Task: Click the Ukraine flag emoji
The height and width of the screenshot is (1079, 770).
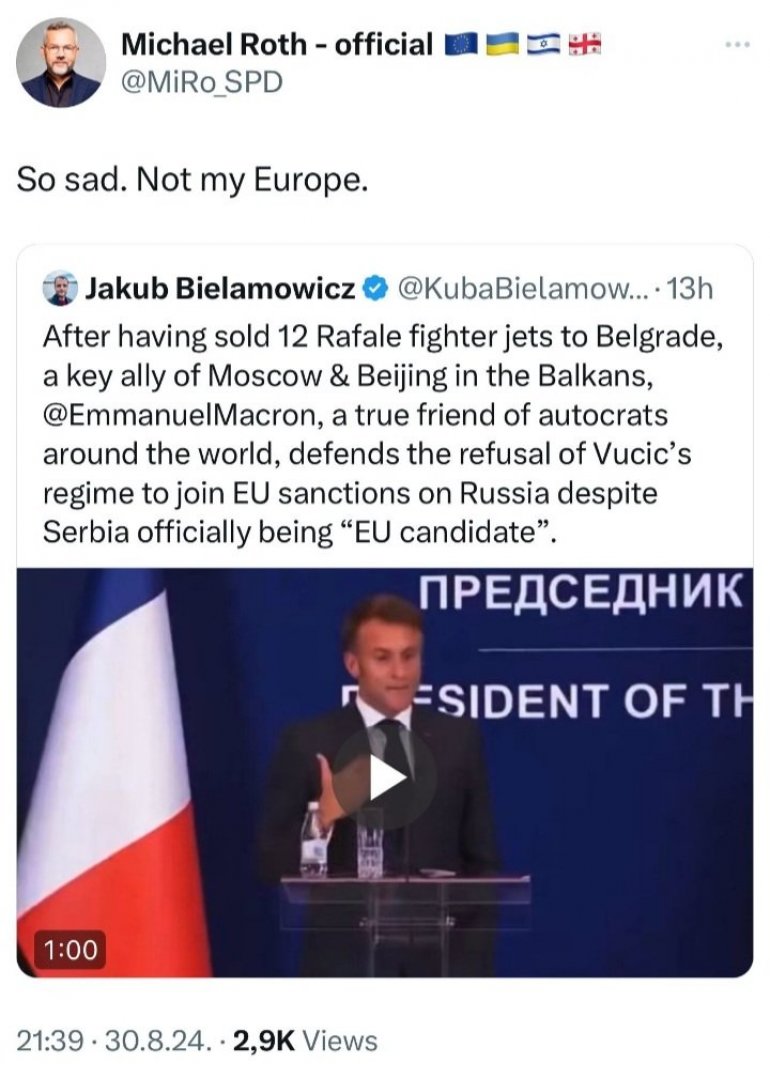Action: click(501, 44)
